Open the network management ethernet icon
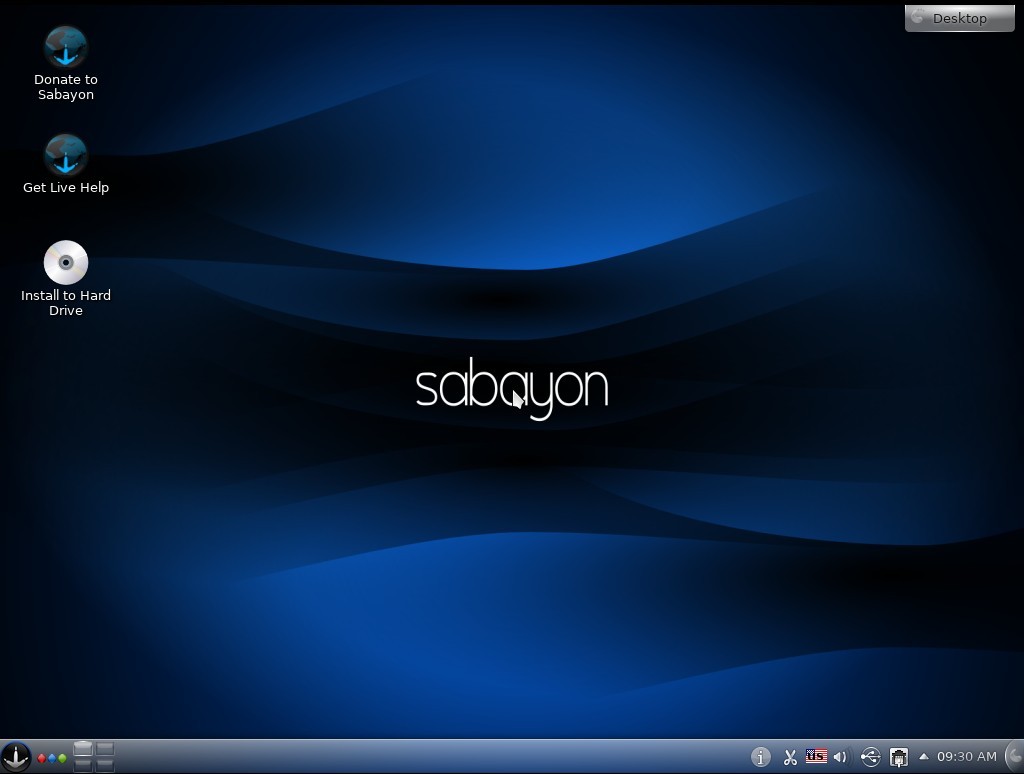The width and height of the screenshot is (1024, 774). click(x=899, y=758)
